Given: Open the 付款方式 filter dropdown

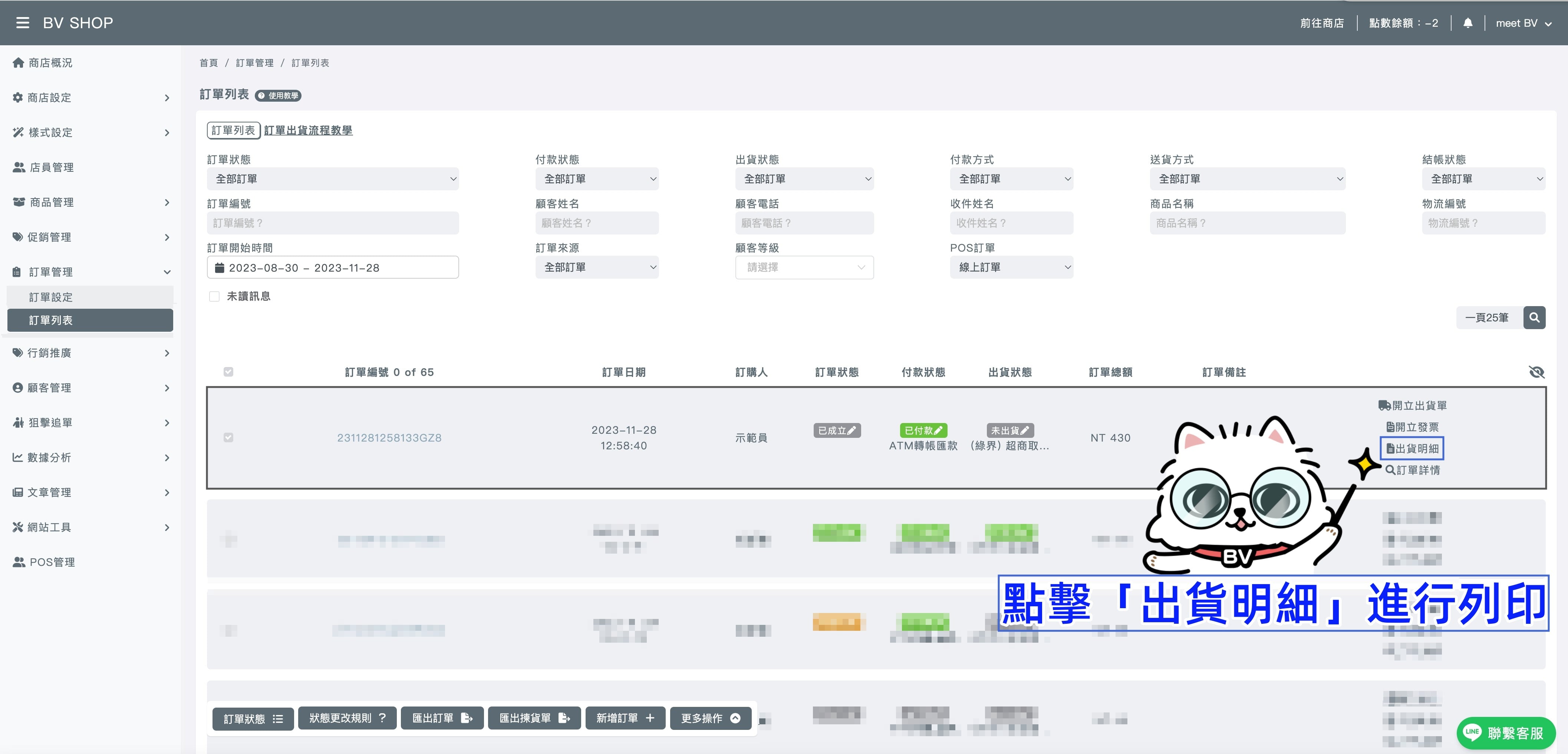Looking at the screenshot, I should [1012, 179].
